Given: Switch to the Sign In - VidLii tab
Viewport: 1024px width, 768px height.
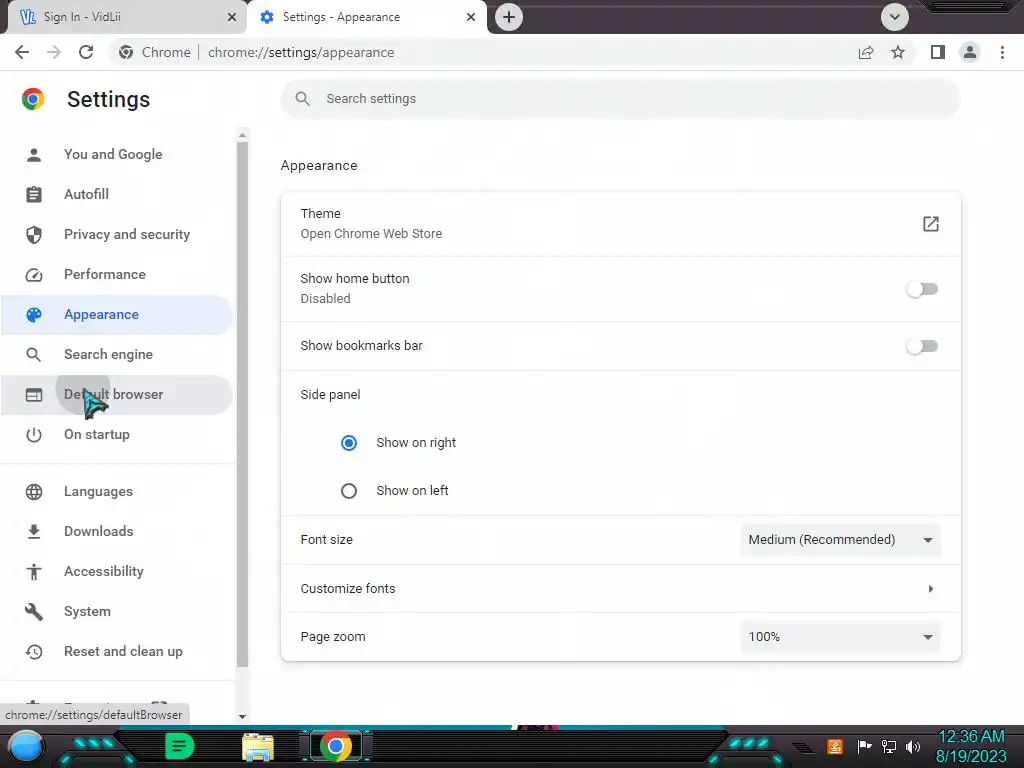Looking at the screenshot, I should pyautogui.click(x=127, y=17).
